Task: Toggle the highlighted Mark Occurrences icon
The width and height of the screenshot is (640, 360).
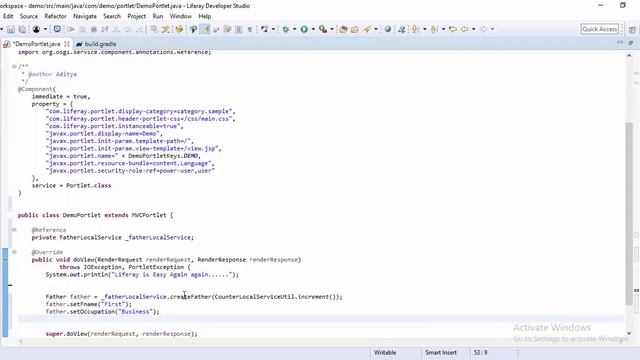Action: point(205,29)
